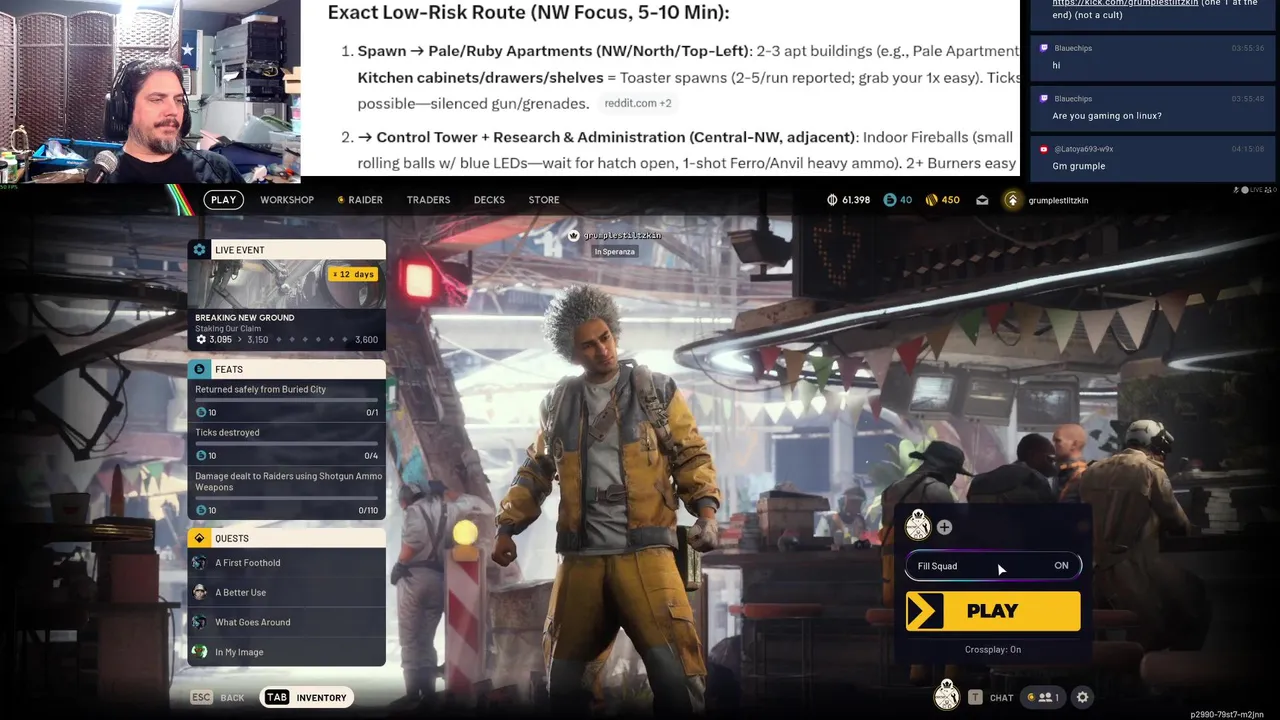Click the Live Event panel header
1280x720 pixels.
[286, 250]
